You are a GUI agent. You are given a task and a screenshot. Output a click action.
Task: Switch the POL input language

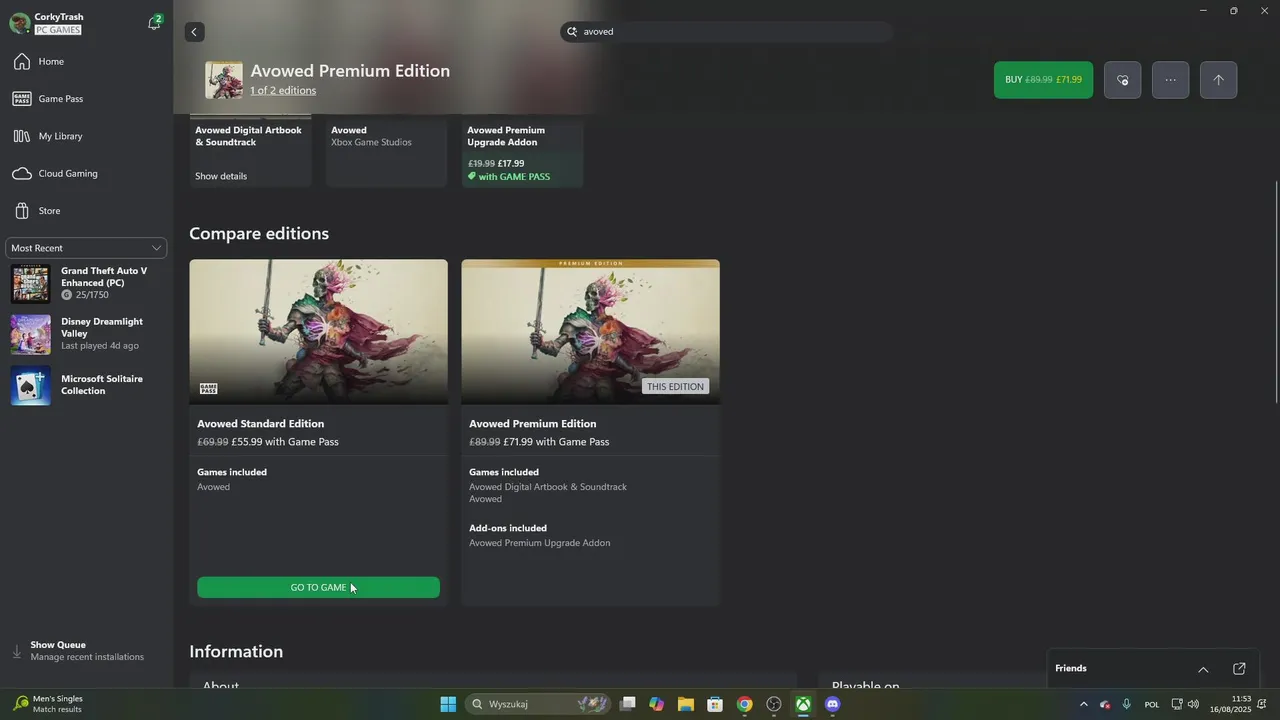click(1152, 704)
